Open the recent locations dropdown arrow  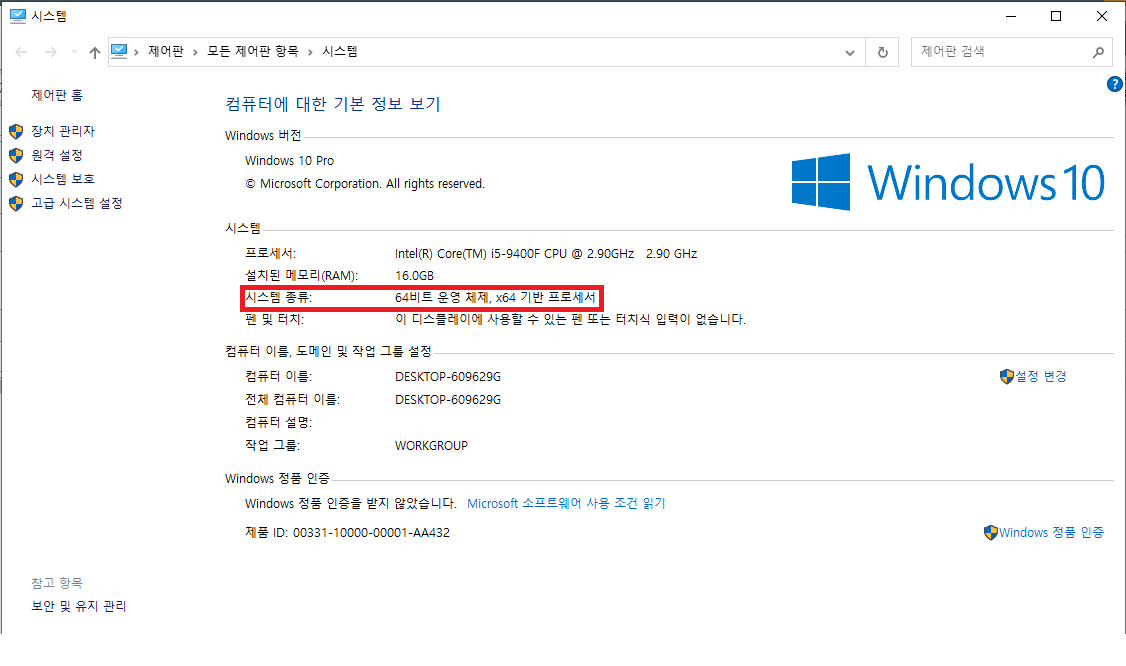(74, 52)
